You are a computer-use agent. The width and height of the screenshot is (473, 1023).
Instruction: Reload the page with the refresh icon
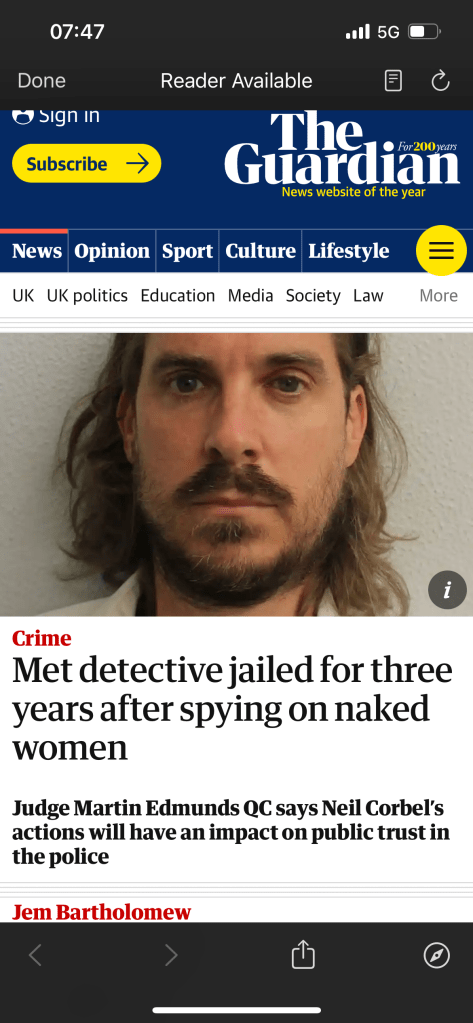point(440,81)
